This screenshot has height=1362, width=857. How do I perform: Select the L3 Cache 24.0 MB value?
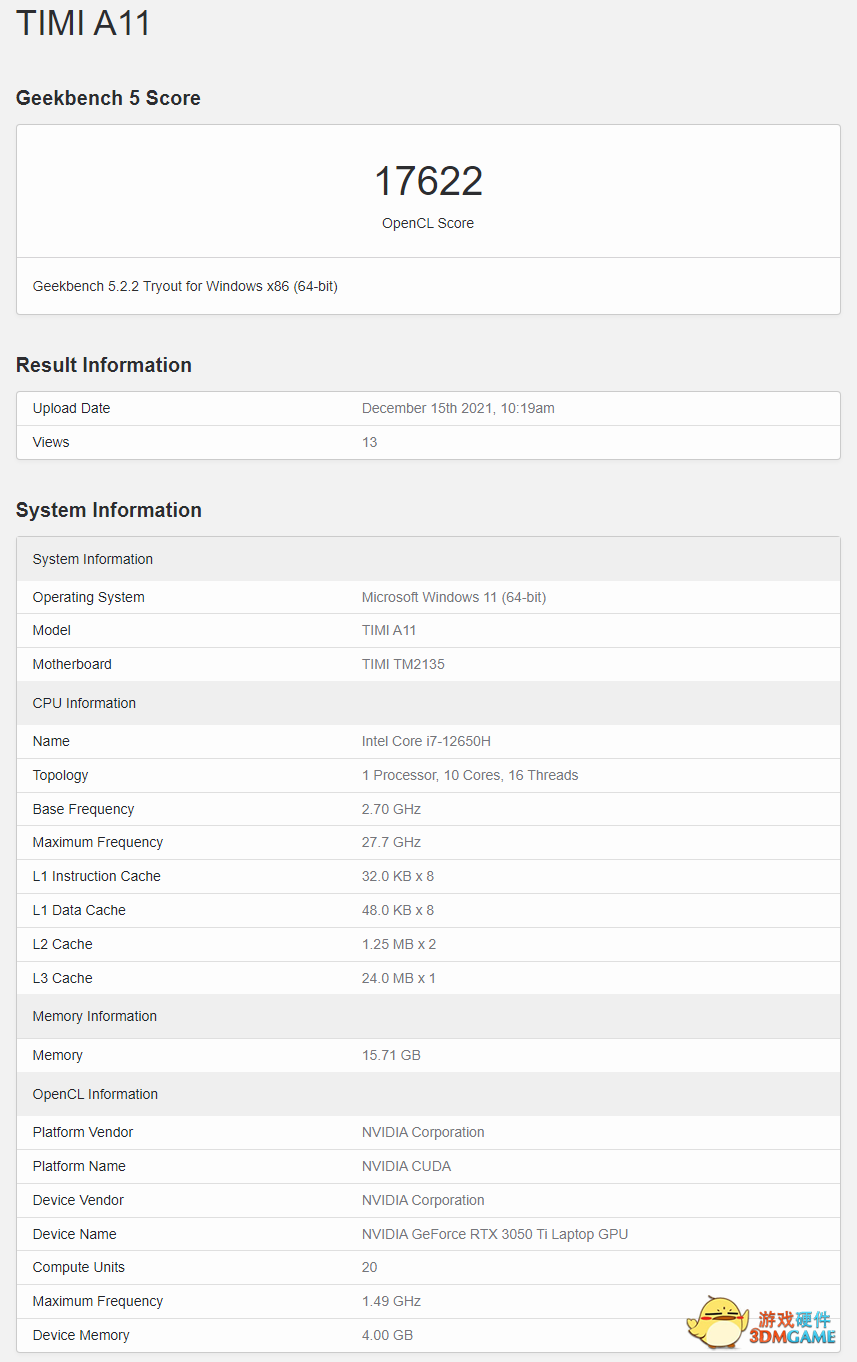pos(398,978)
